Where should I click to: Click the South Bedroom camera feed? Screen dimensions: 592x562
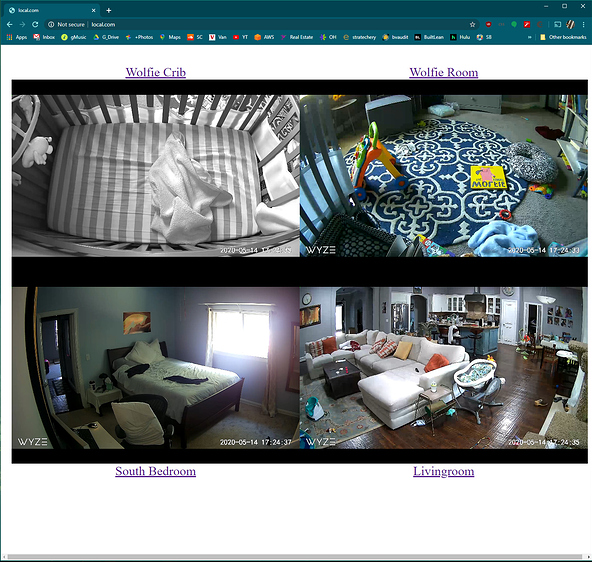156,368
